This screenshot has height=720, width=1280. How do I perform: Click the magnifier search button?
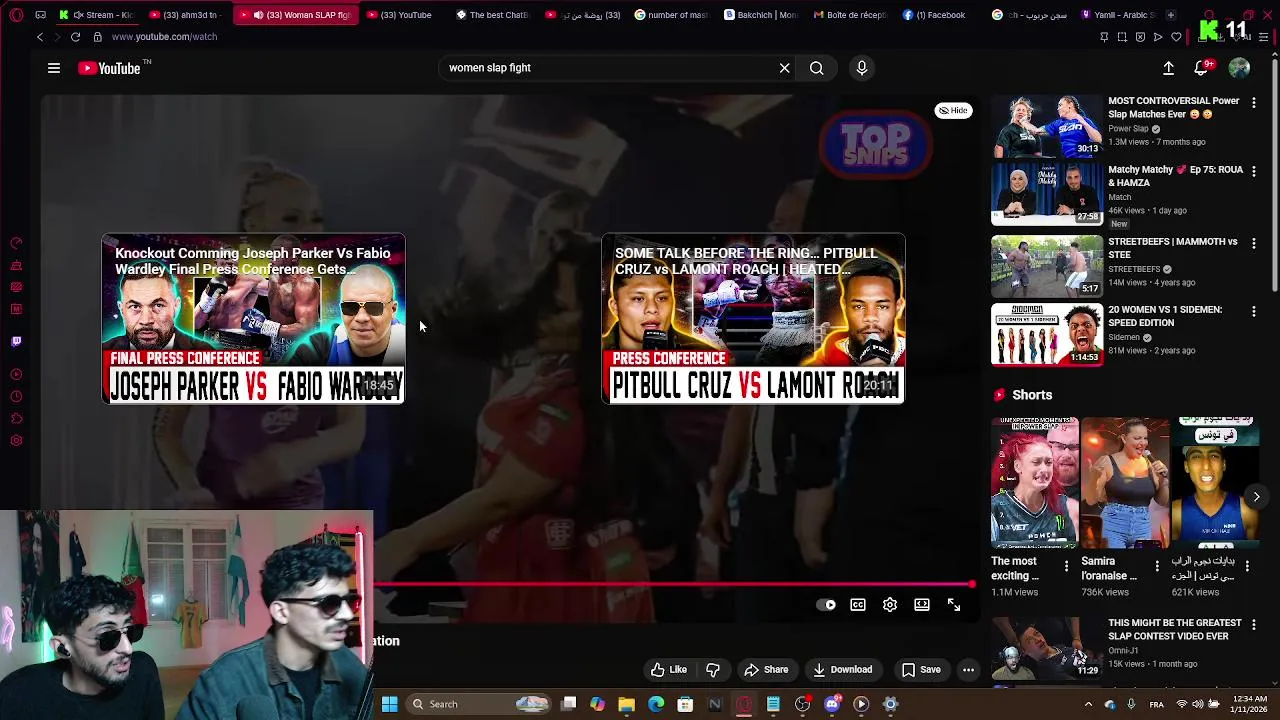pos(817,68)
